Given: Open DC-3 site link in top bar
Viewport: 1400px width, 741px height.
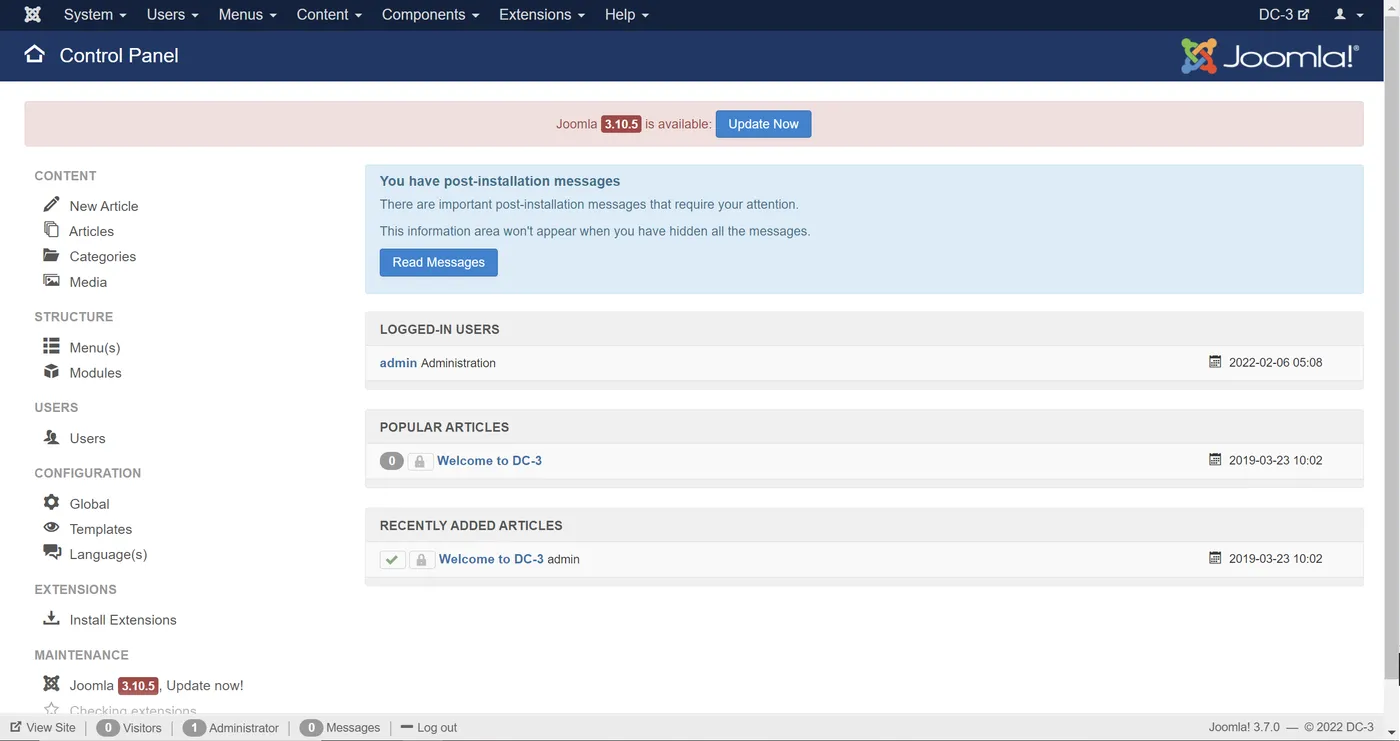Looking at the screenshot, I should click(1283, 14).
